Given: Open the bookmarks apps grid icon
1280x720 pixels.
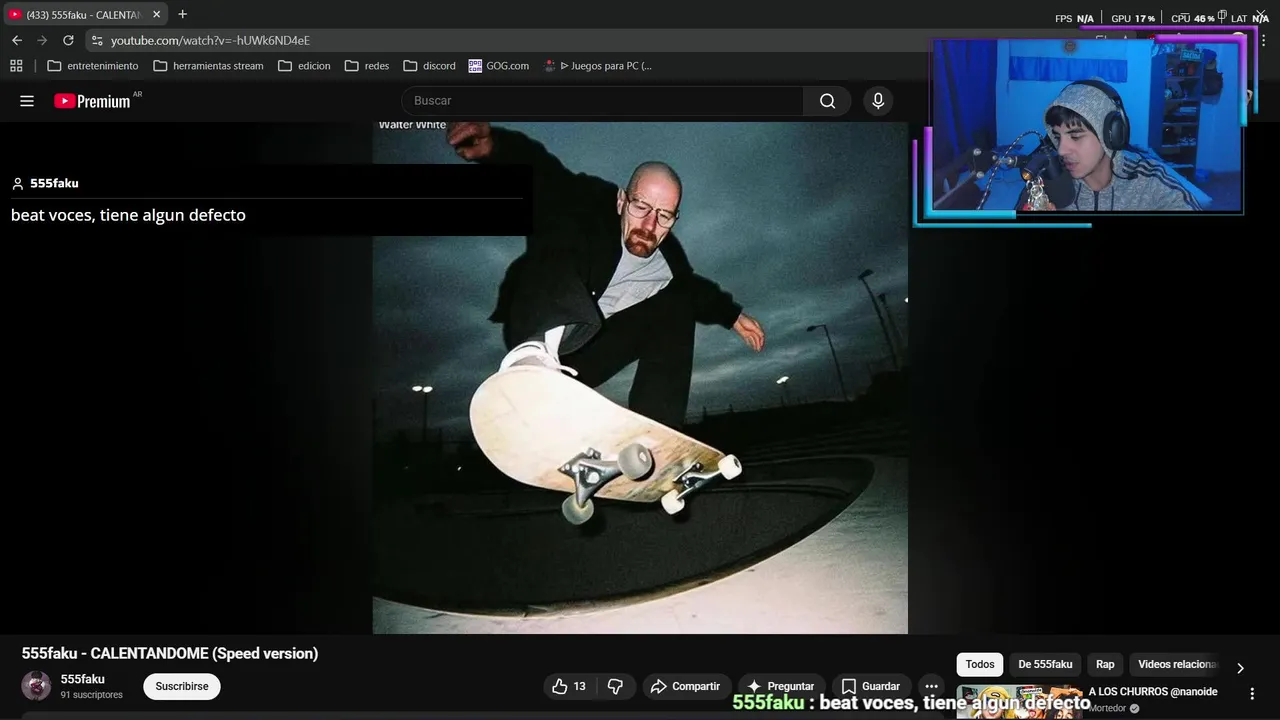Looking at the screenshot, I should pyautogui.click(x=16, y=66).
